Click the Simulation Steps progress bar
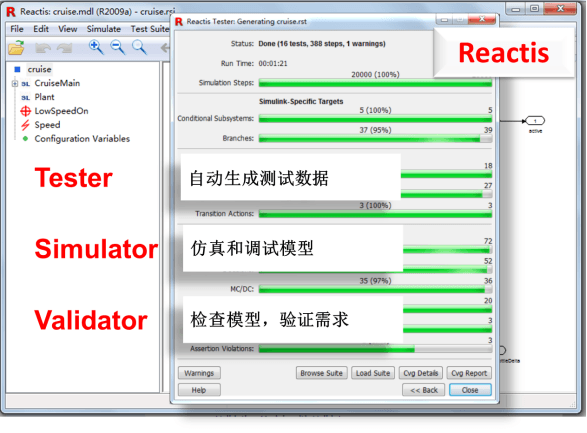Image resolution: width=587 pixels, height=433 pixels. pos(375,83)
